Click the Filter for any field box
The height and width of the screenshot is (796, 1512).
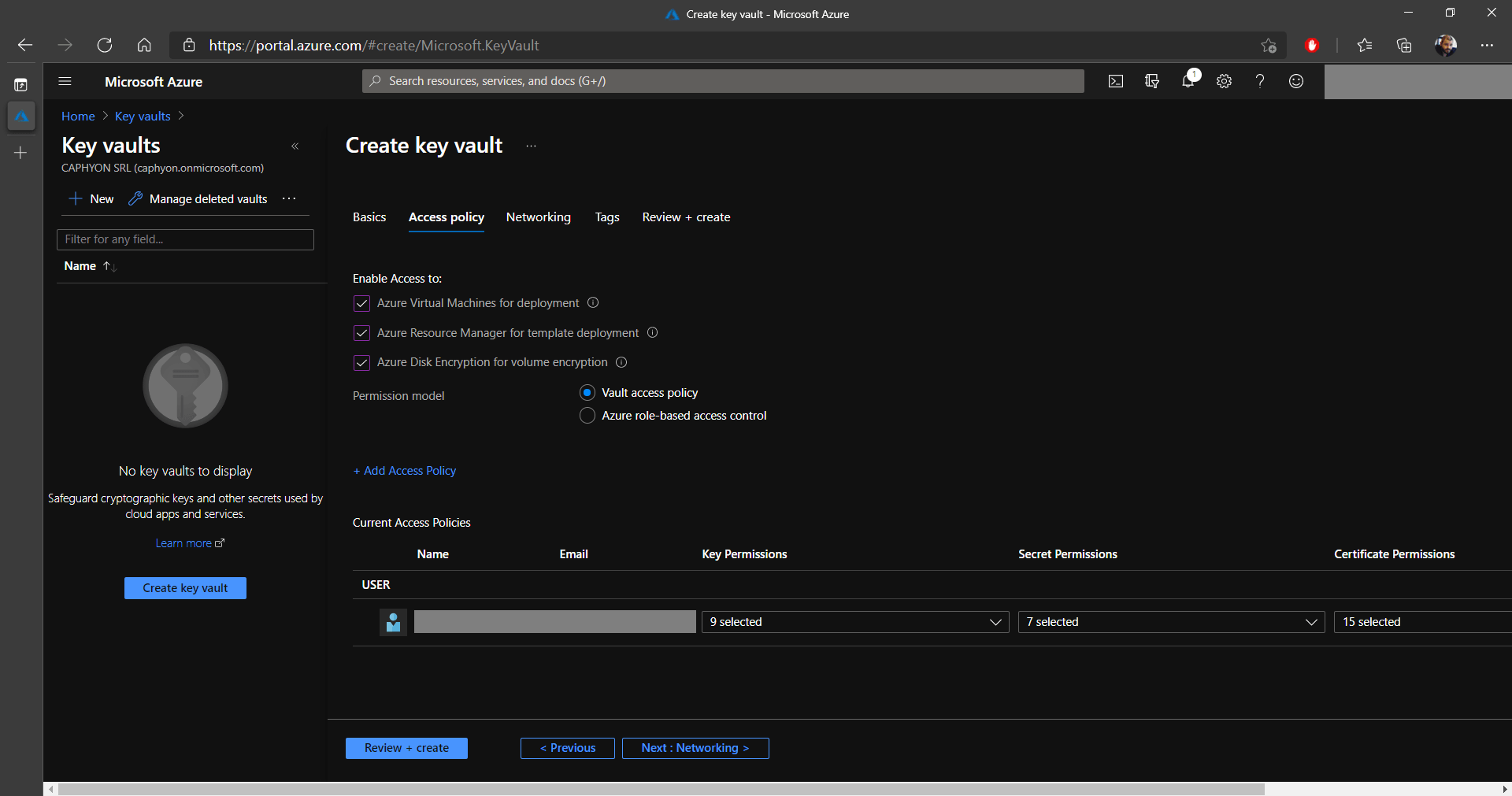click(x=185, y=239)
